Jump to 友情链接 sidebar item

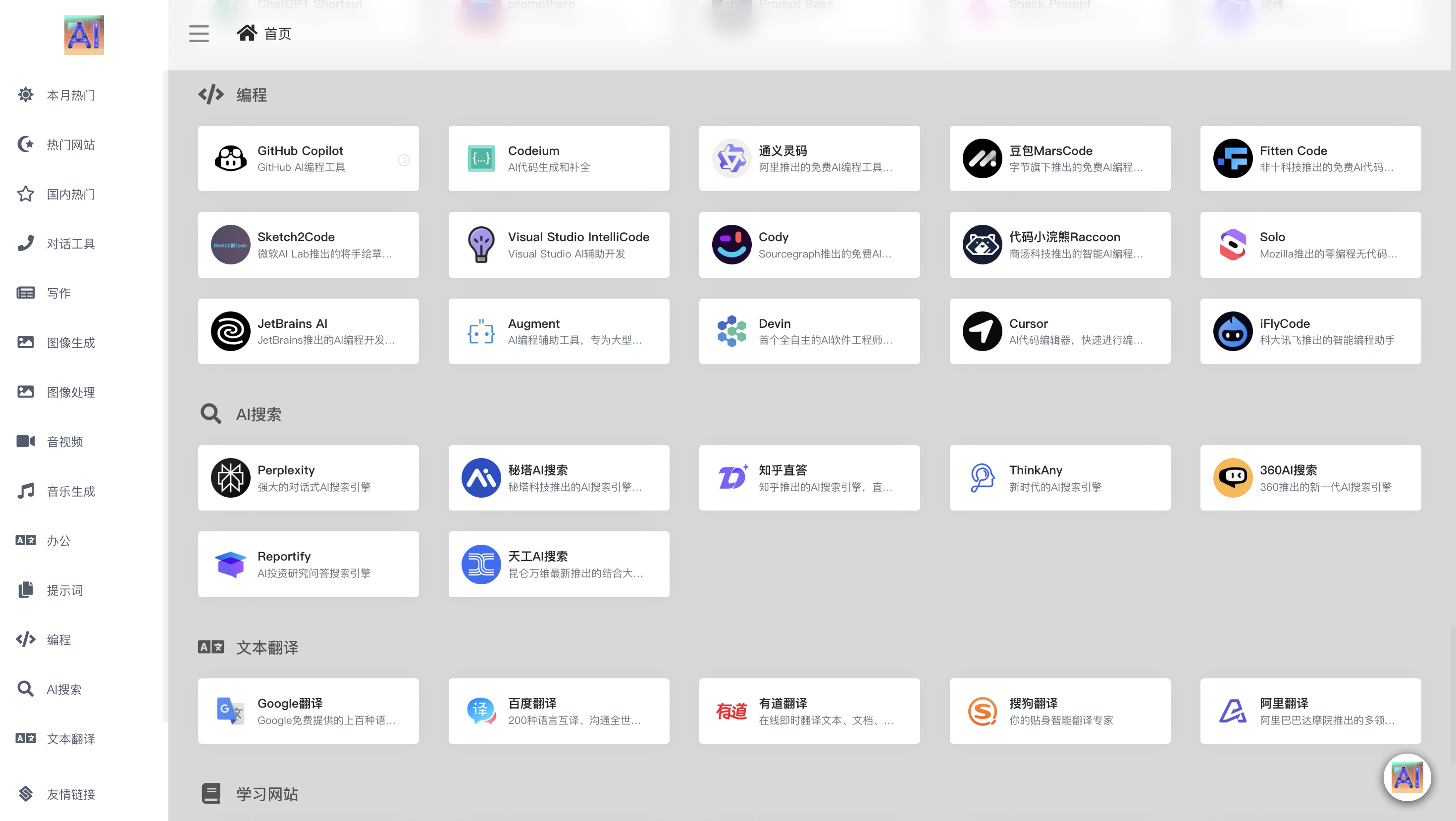[x=70, y=794]
